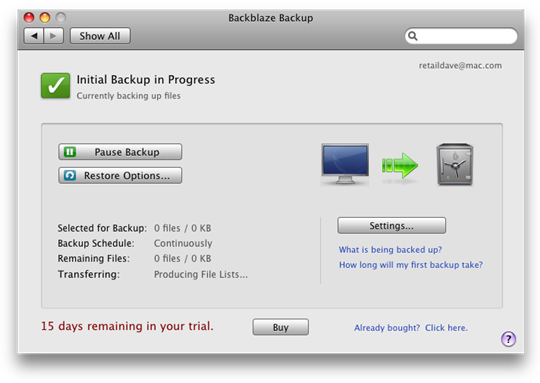Screen dimensions: 540x383
Task: Focus the search field in toolbar
Action: pyautogui.click(x=461, y=36)
